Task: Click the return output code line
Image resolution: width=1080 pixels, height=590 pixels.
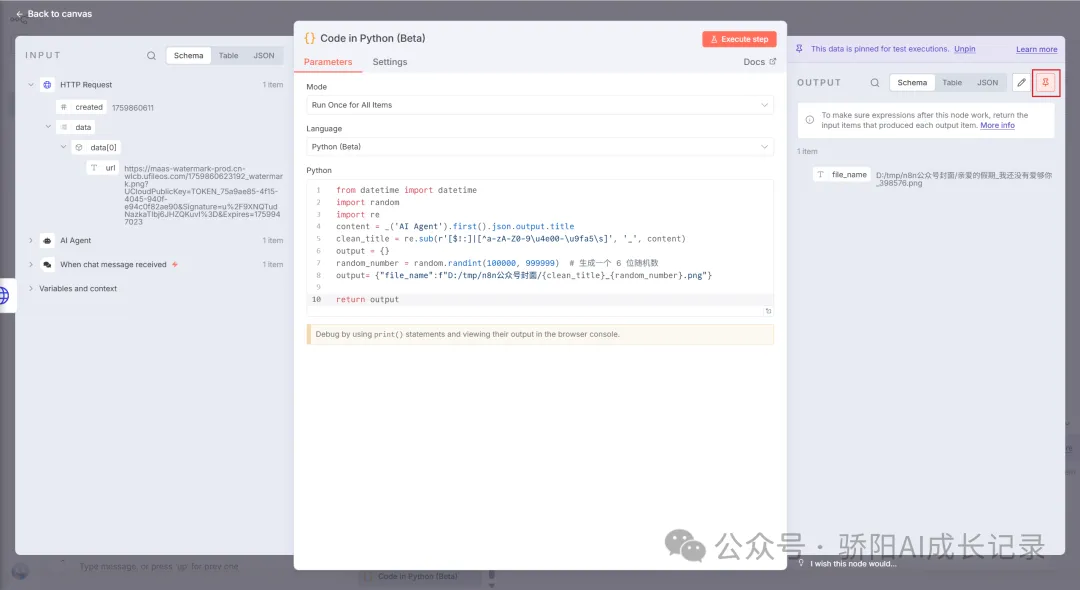Action: click(x=367, y=299)
